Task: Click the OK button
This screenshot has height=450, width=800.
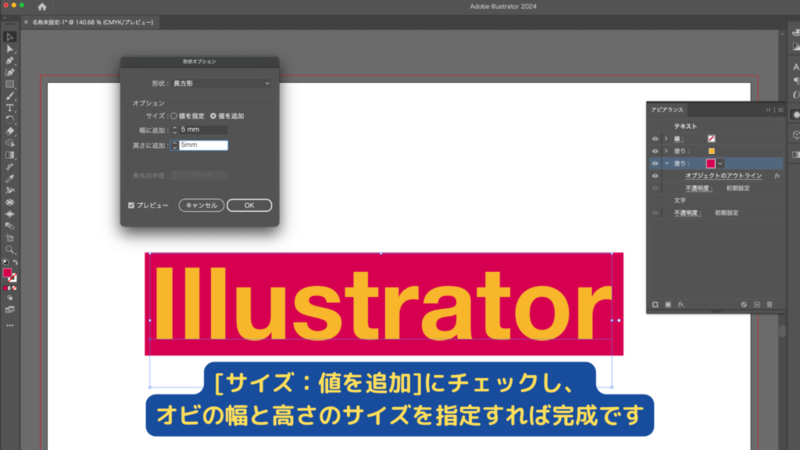Action: (249, 205)
